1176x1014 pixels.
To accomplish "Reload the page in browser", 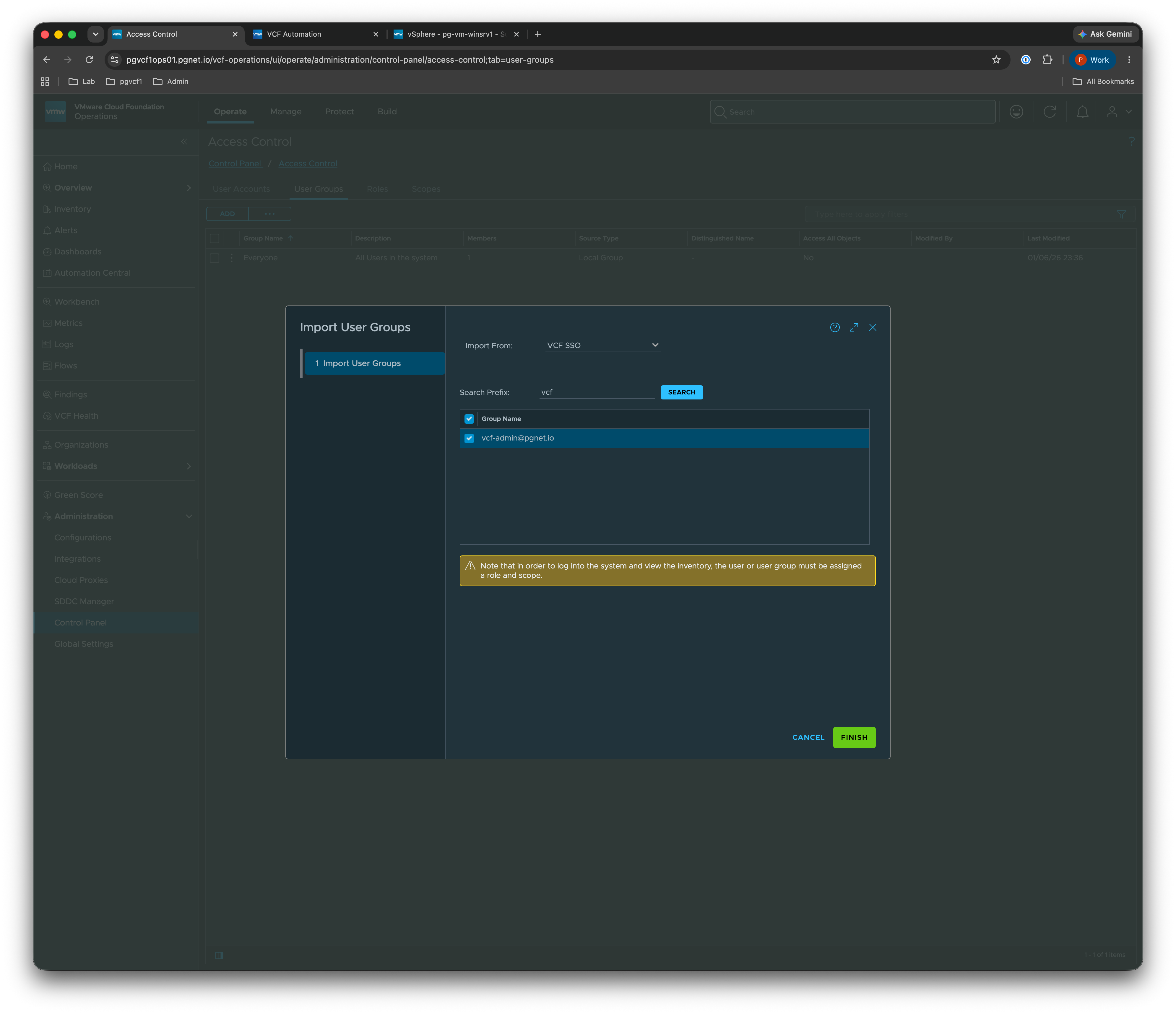I will pyautogui.click(x=89, y=60).
